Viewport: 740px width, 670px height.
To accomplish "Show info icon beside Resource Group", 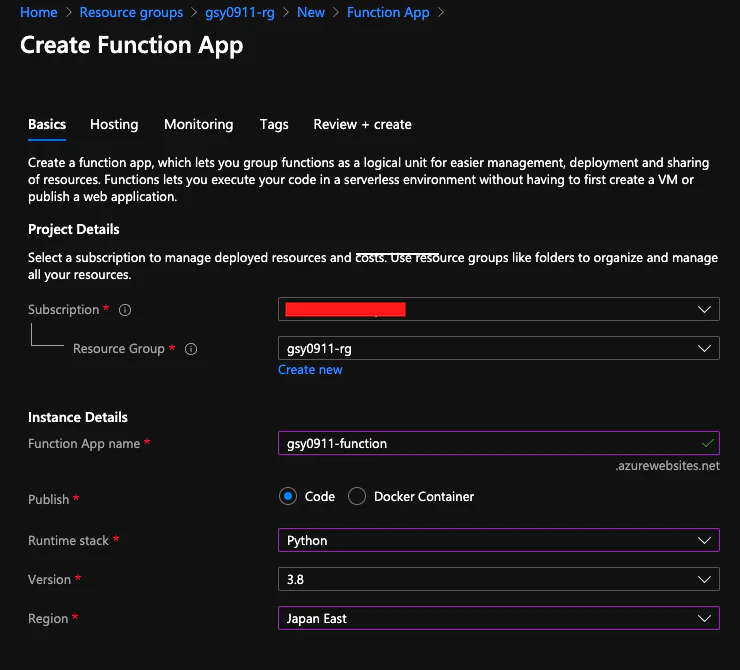I will (191, 349).
